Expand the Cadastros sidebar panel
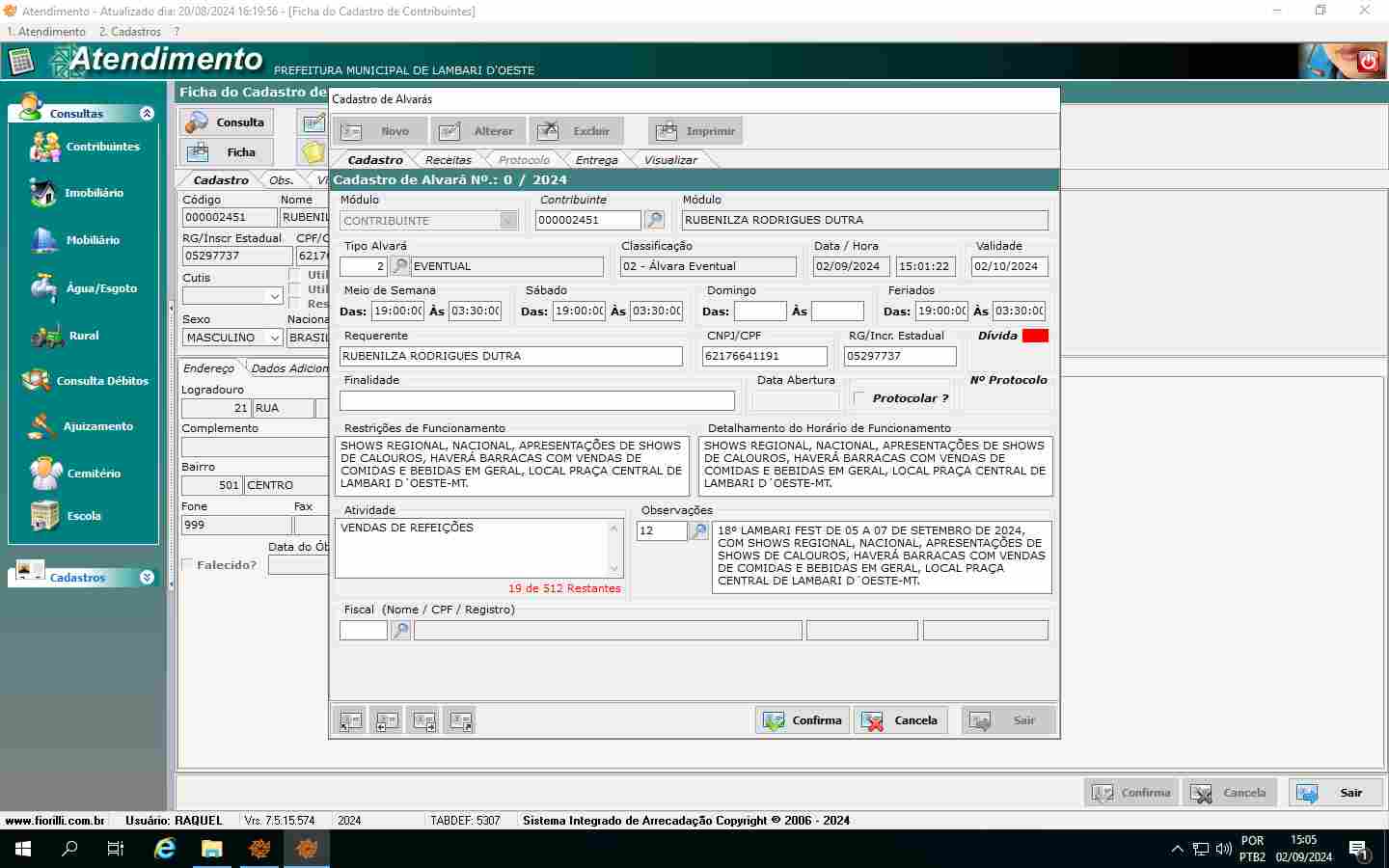The width and height of the screenshot is (1389, 868). 147,578
